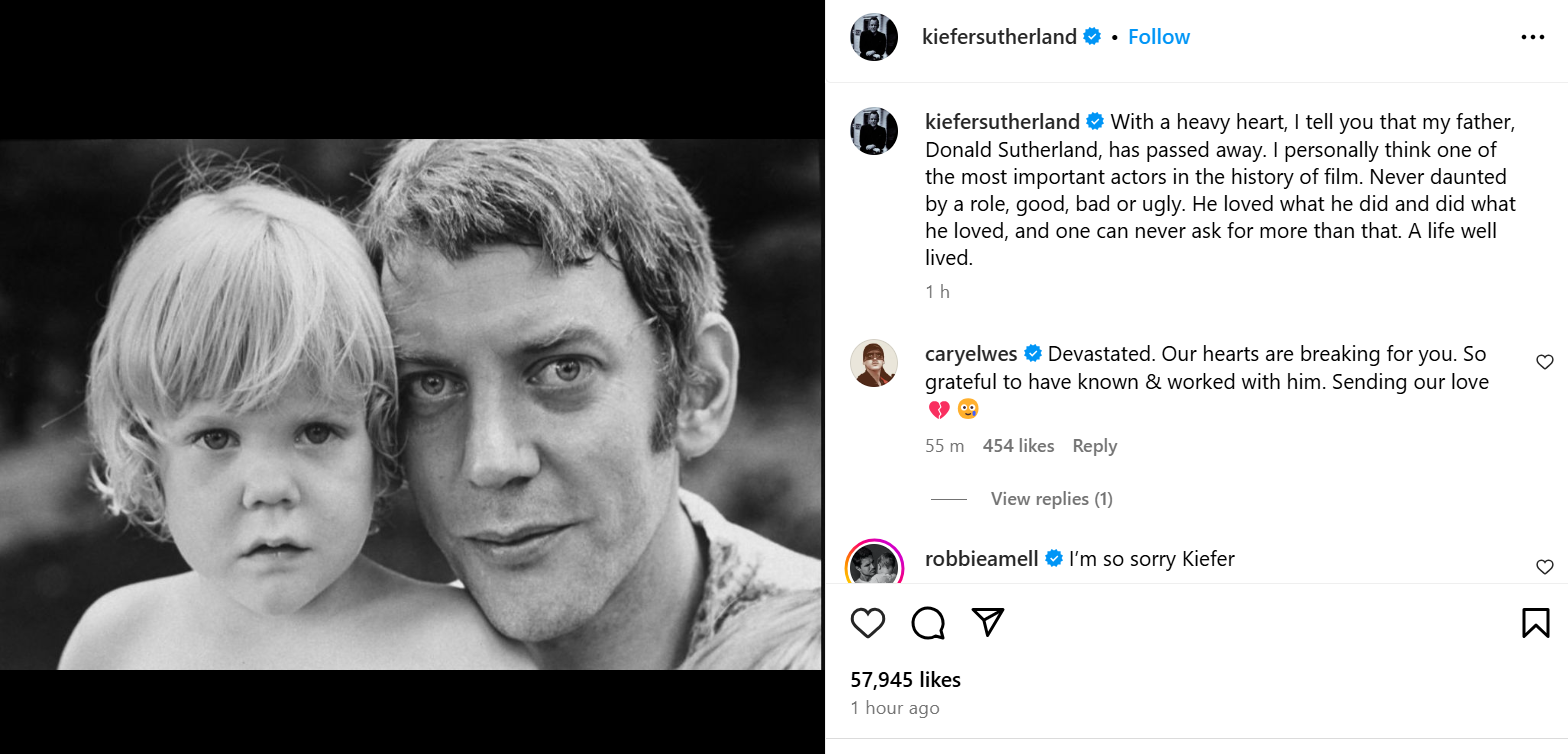Click kiefersutherland avatar beside the caption
The height and width of the screenshot is (754, 1568).
coord(874,132)
